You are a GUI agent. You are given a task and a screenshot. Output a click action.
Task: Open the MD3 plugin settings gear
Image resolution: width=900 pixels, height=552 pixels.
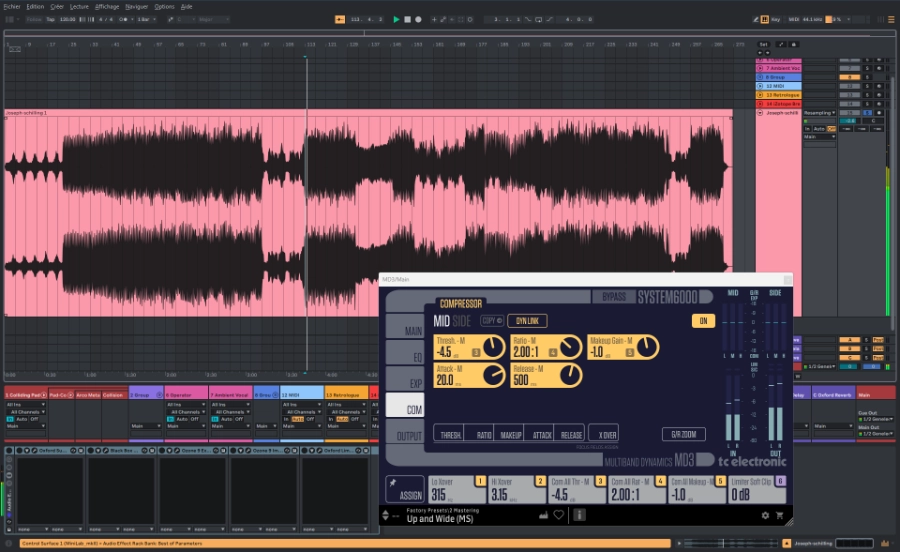[x=765, y=515]
